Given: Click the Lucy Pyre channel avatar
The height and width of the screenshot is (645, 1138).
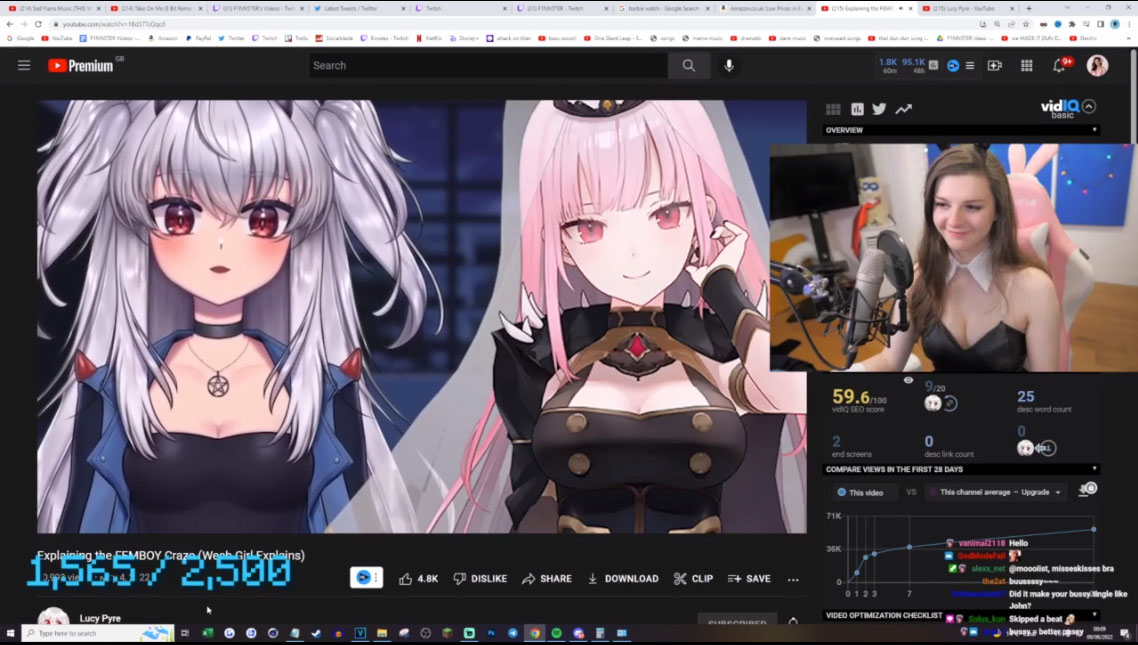Looking at the screenshot, I should click(x=53, y=617).
